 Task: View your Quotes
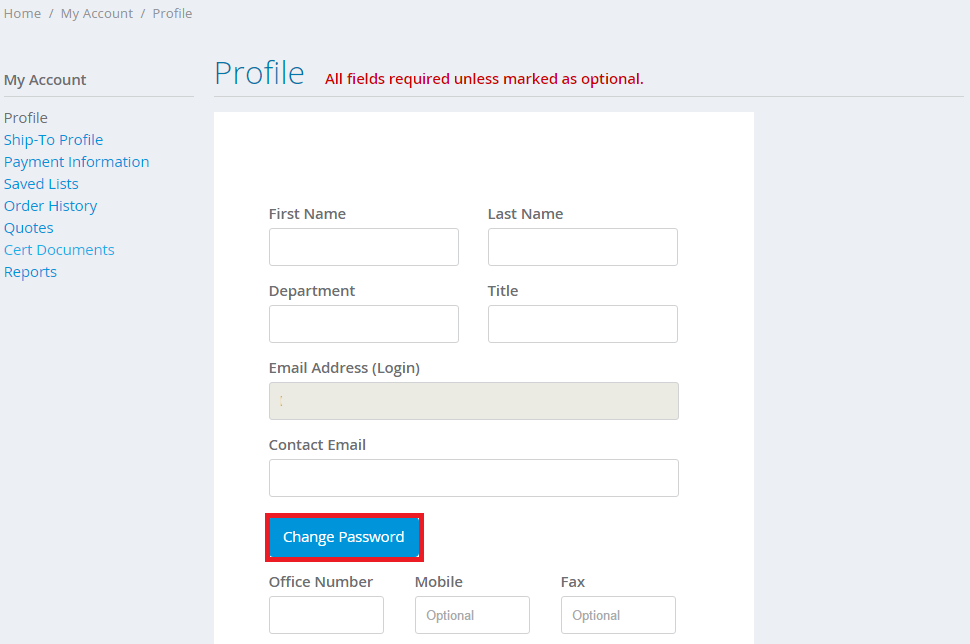click(x=28, y=227)
